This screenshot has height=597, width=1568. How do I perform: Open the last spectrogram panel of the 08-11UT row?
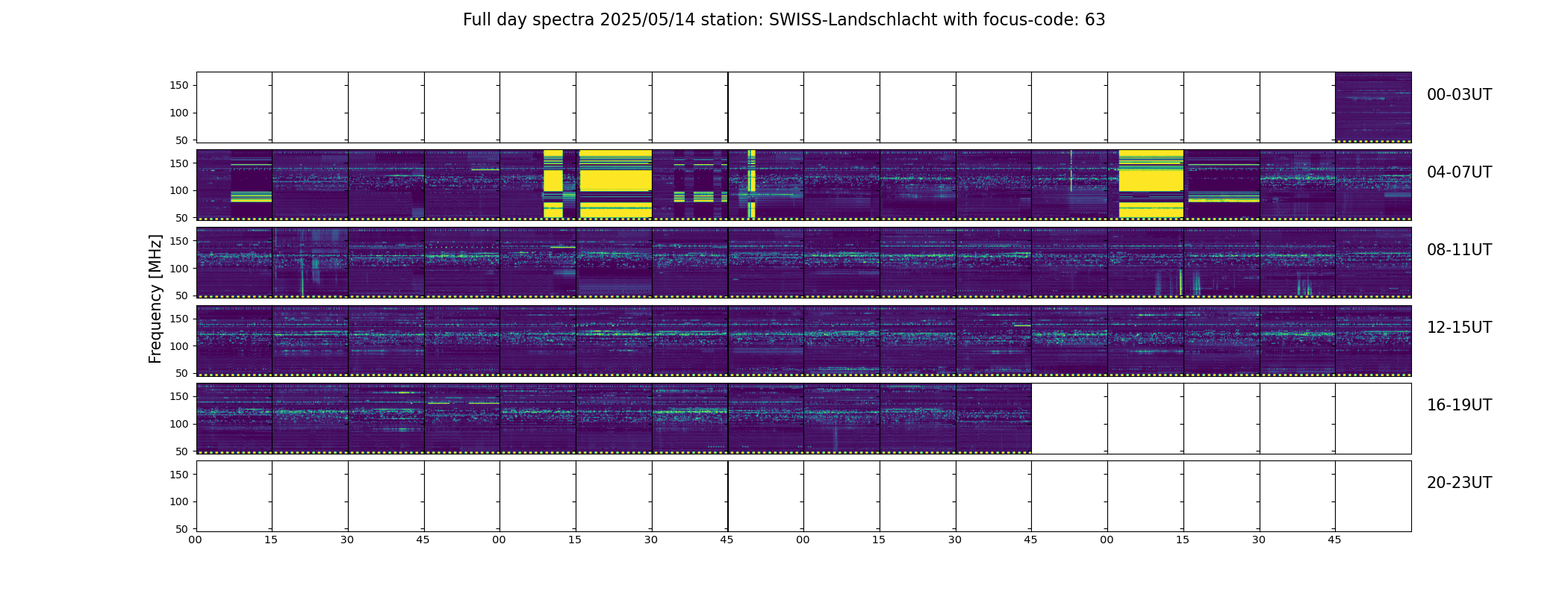(x=1373, y=263)
